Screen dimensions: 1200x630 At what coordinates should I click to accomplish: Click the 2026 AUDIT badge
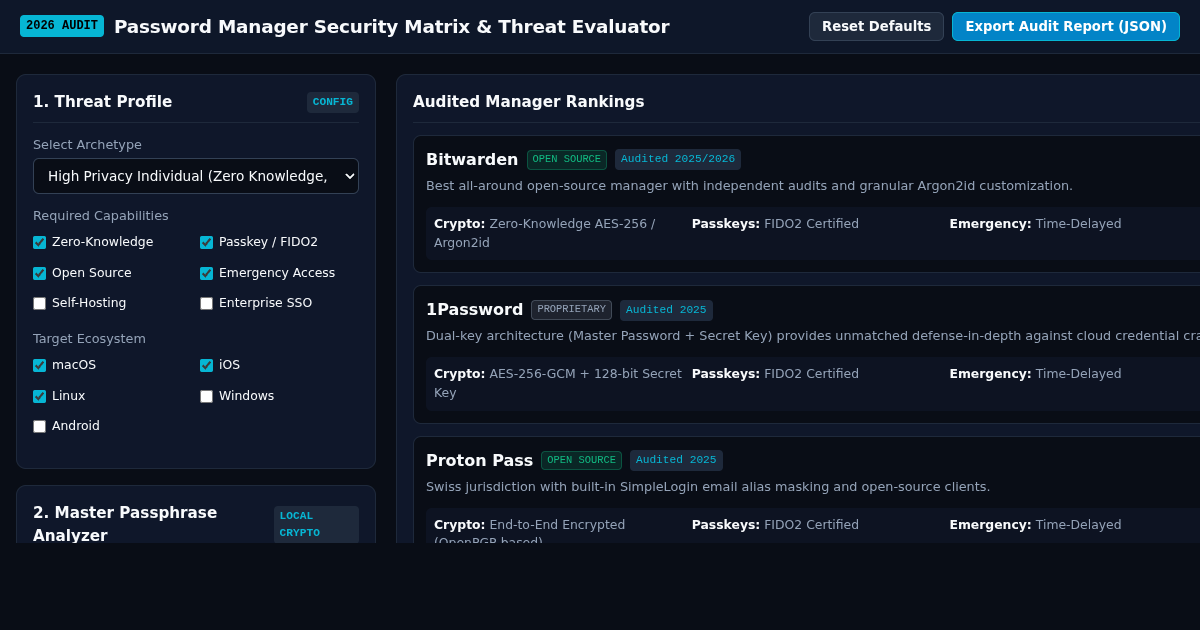62,26
